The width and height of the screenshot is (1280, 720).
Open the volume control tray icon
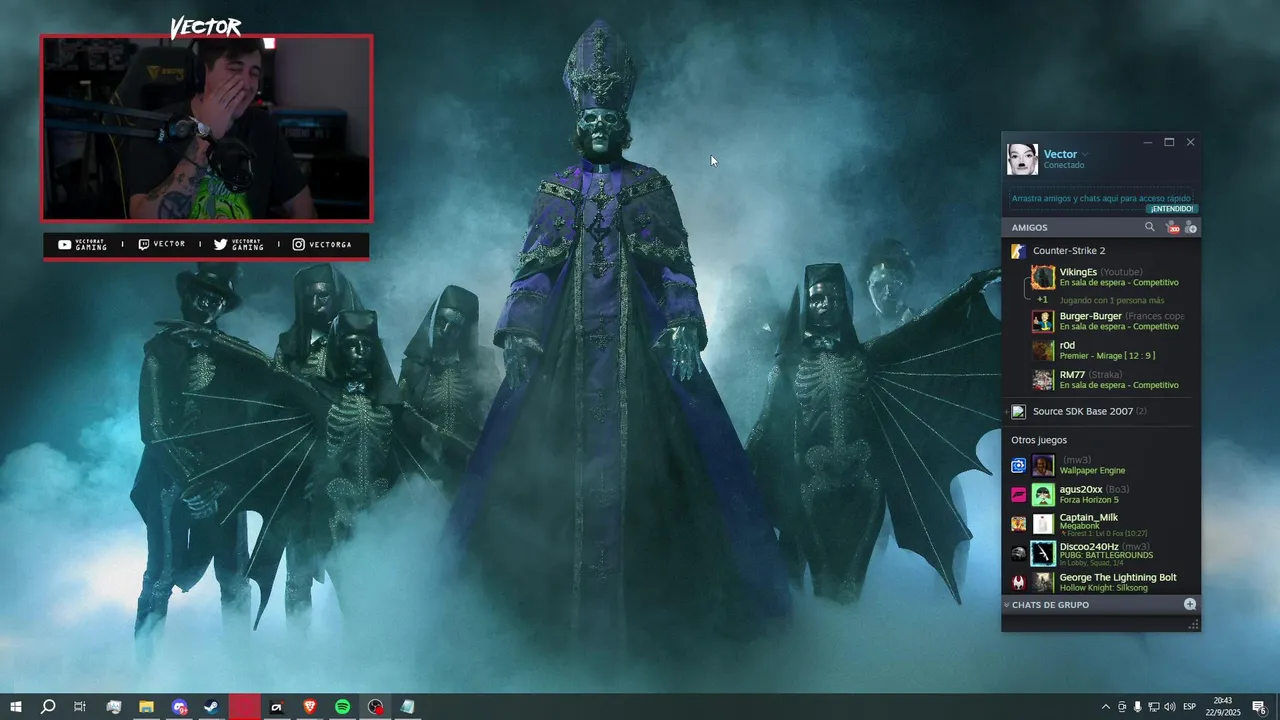click(1169, 707)
